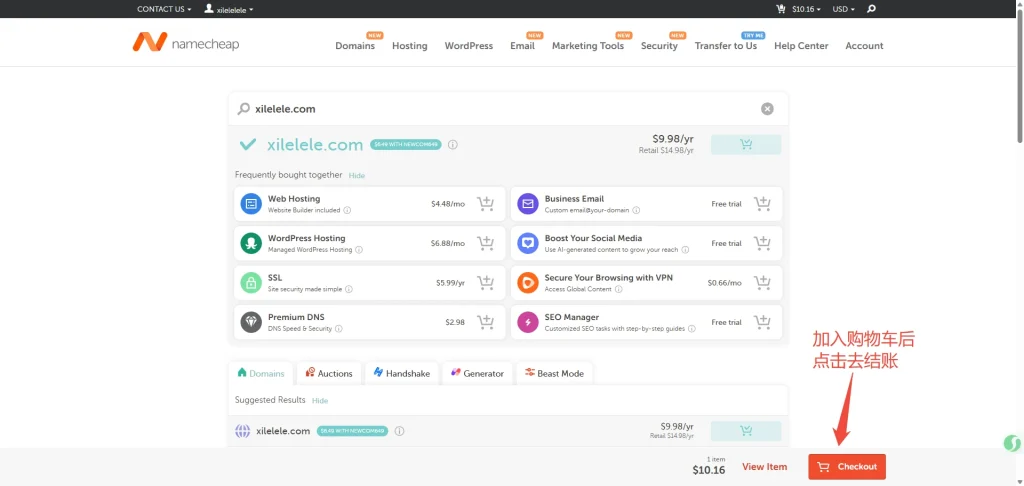
Task: Click the View Item link
Action: click(765, 466)
